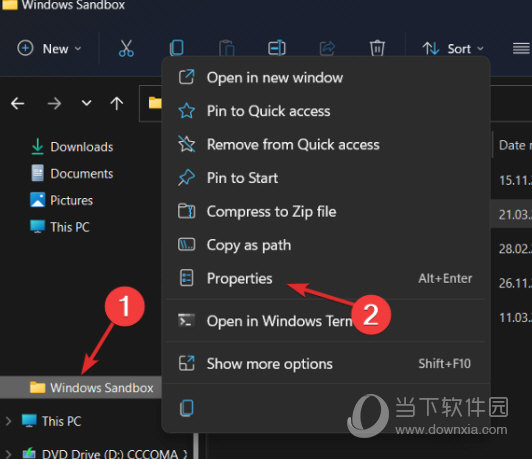Open Downloads in Quick access
The image size is (532, 459).
(x=72, y=147)
